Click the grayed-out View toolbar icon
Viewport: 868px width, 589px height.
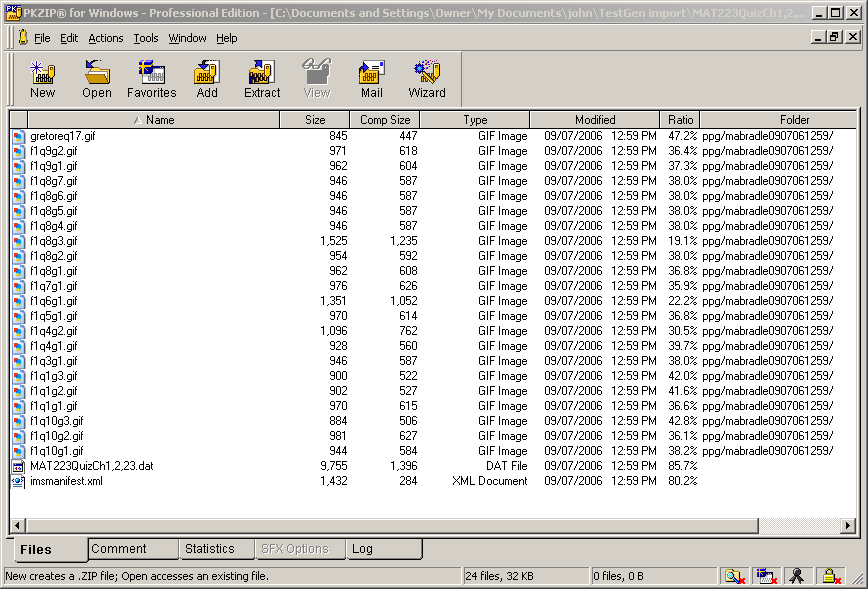tap(317, 73)
